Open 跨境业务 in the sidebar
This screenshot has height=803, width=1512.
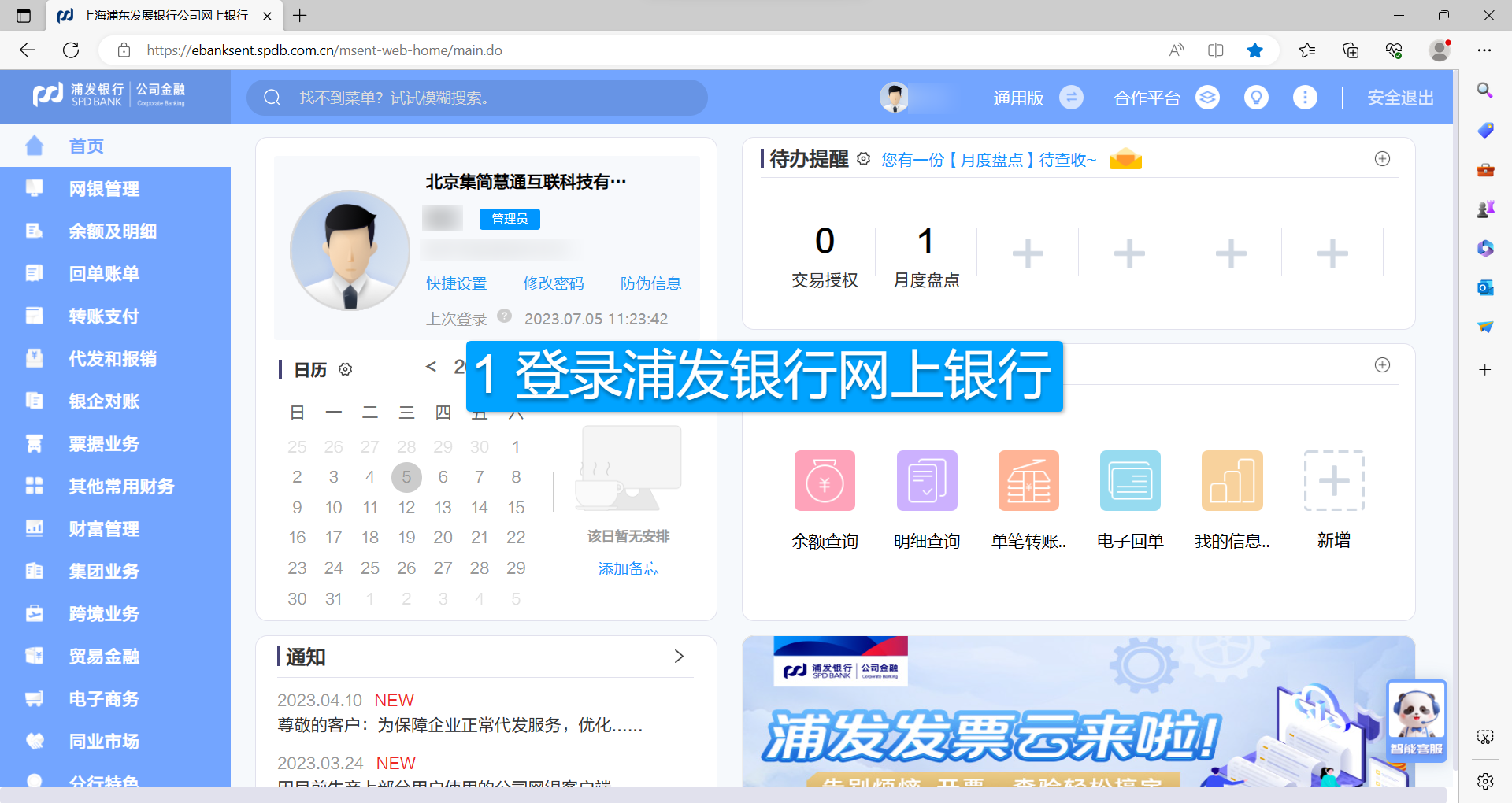pos(115,614)
